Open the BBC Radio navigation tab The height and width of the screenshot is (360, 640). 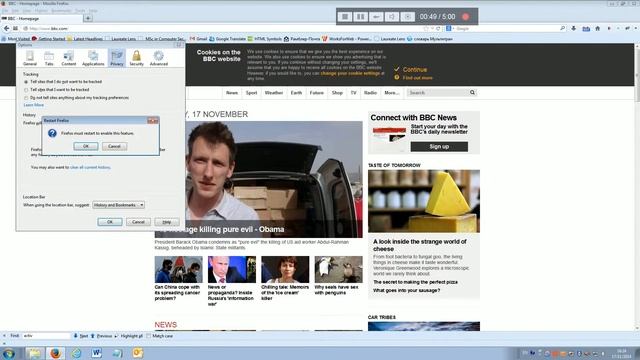click(370, 93)
